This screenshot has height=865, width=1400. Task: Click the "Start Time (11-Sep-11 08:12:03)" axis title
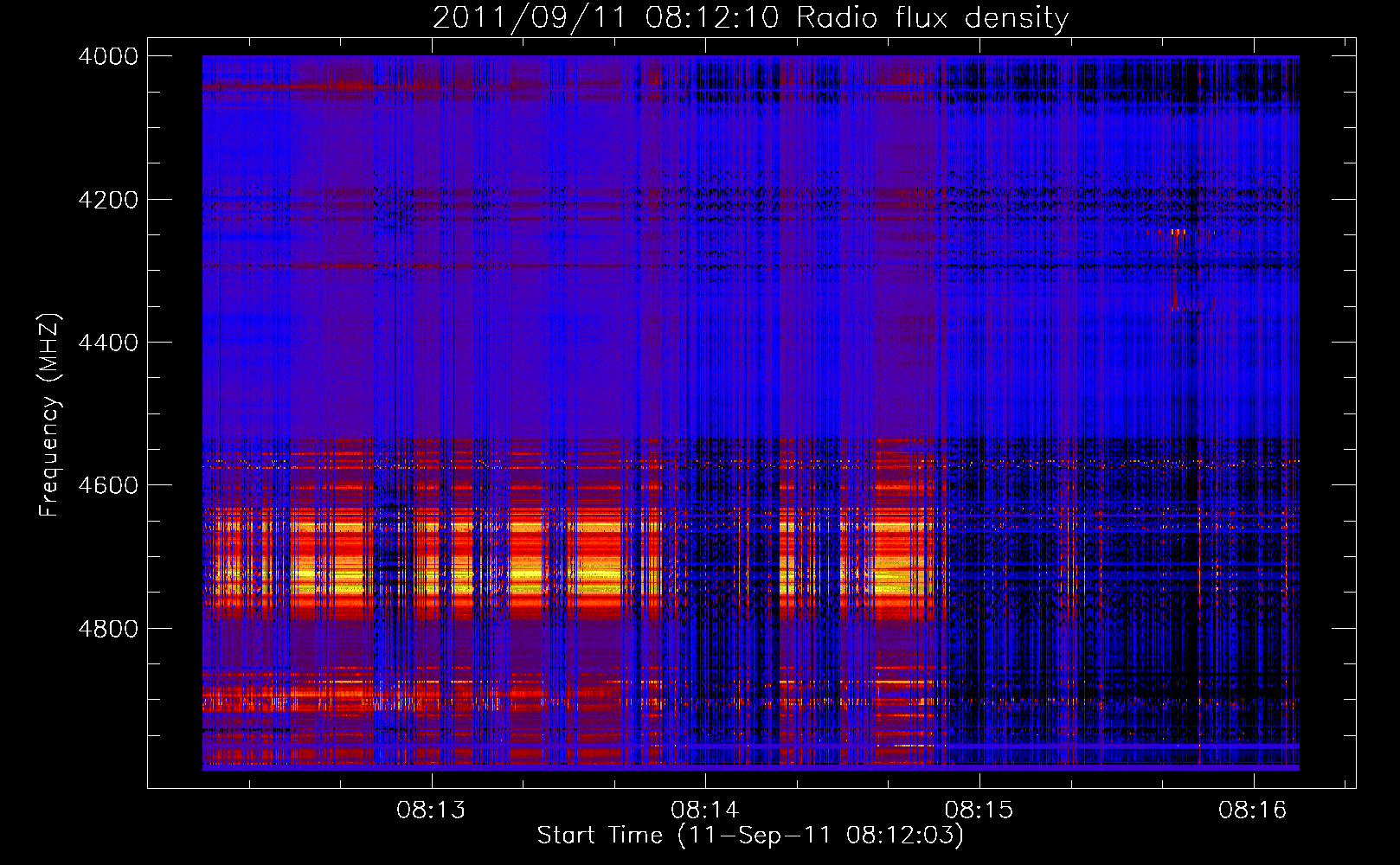tap(750, 836)
